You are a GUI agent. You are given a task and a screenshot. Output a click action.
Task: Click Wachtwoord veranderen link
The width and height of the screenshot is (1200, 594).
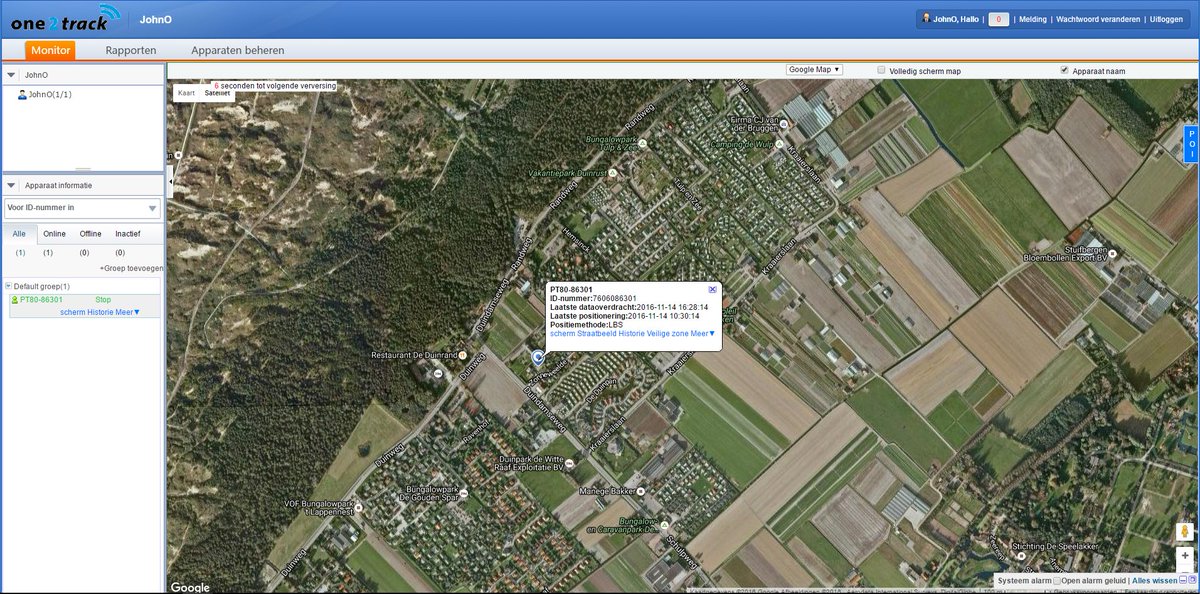coord(1098,19)
